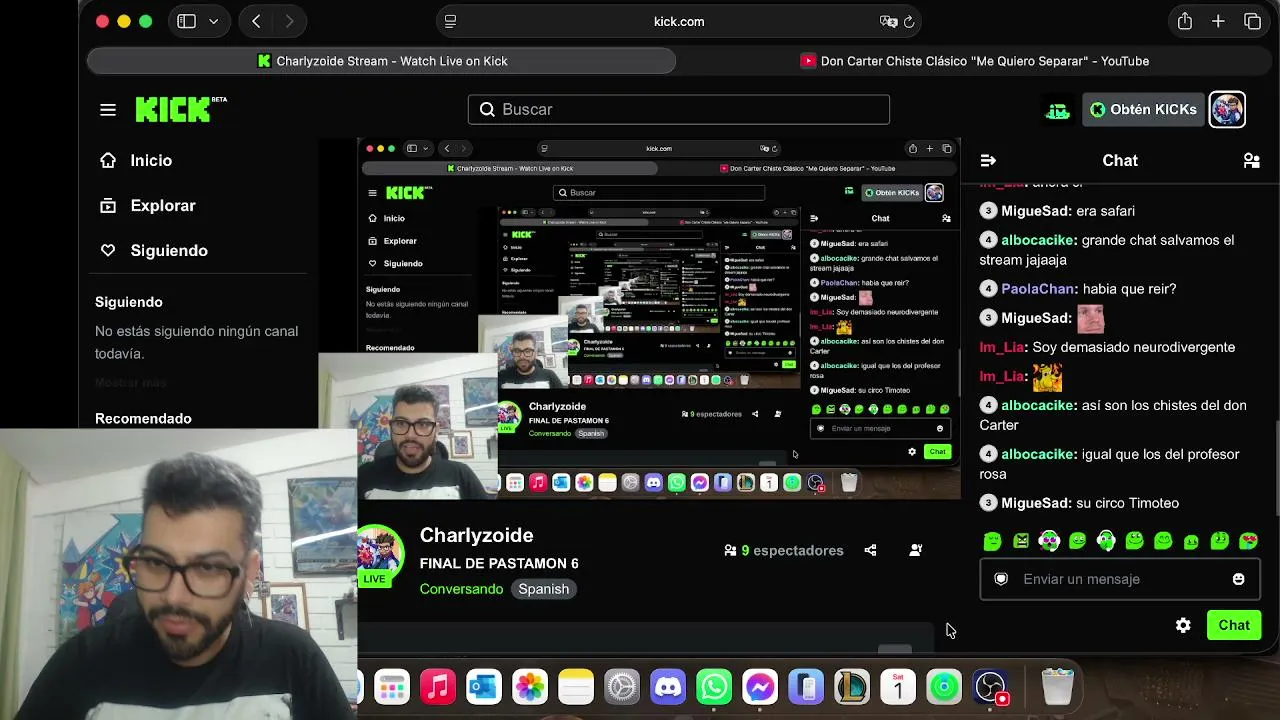Click the 9 espectadores viewer count
1280x720 pixels.
783,550
